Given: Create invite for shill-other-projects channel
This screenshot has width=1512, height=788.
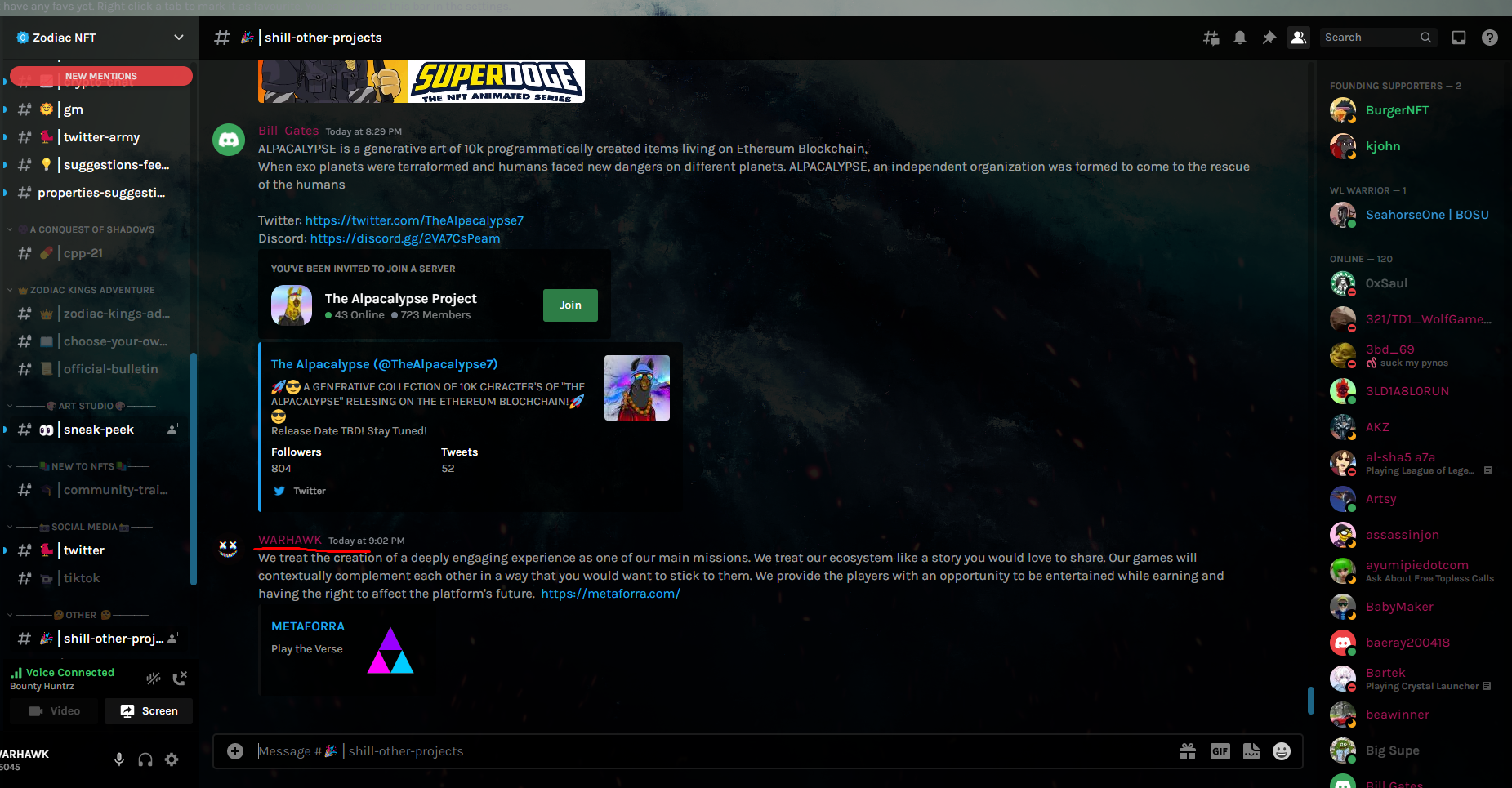Looking at the screenshot, I should 173,638.
